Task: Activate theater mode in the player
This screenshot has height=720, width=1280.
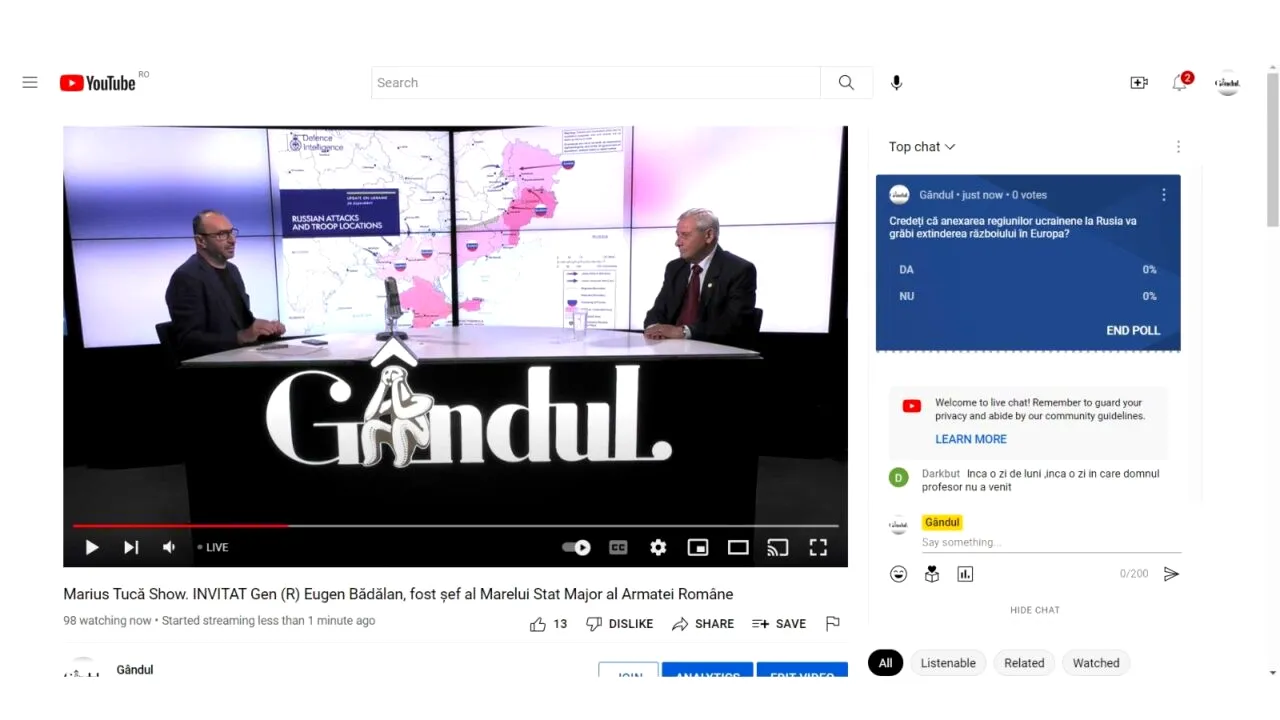Action: [738, 547]
